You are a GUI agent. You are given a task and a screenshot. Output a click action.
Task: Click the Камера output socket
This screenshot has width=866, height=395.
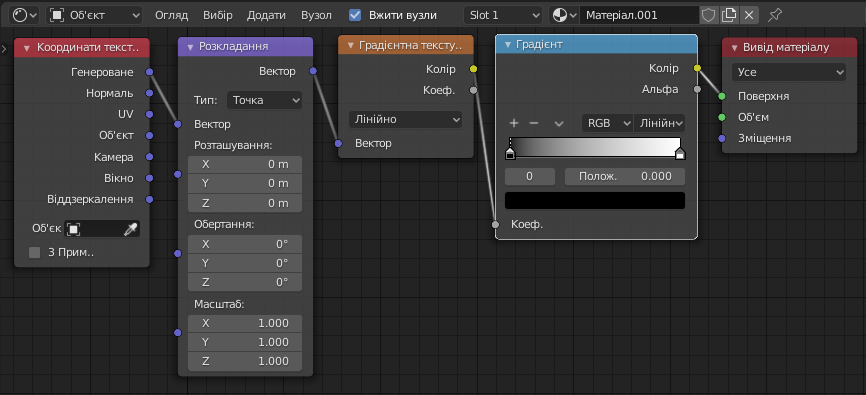coord(149,157)
